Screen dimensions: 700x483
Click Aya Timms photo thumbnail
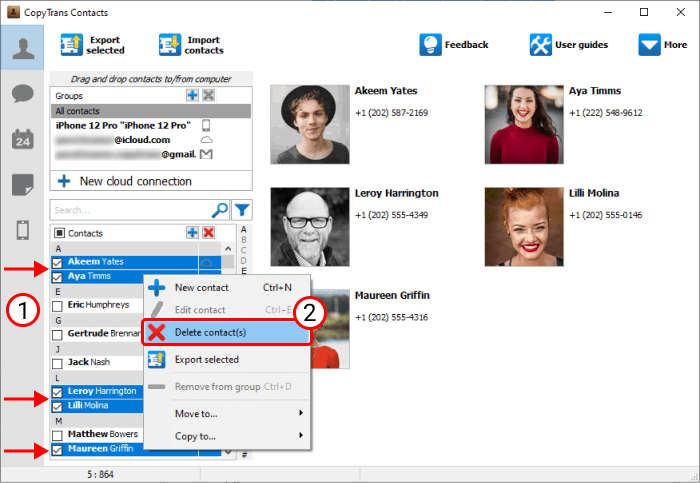tap(524, 125)
